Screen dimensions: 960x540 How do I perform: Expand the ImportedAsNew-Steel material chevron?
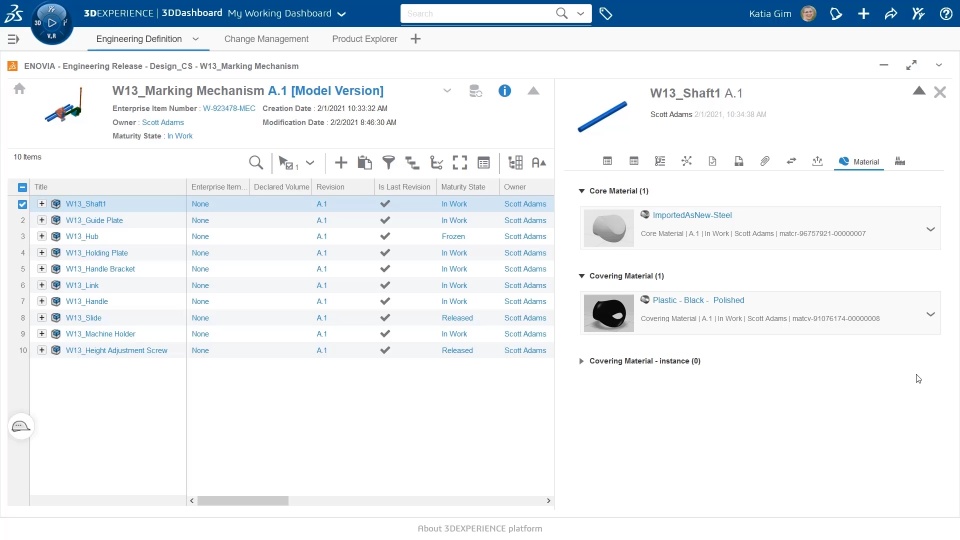click(931, 229)
